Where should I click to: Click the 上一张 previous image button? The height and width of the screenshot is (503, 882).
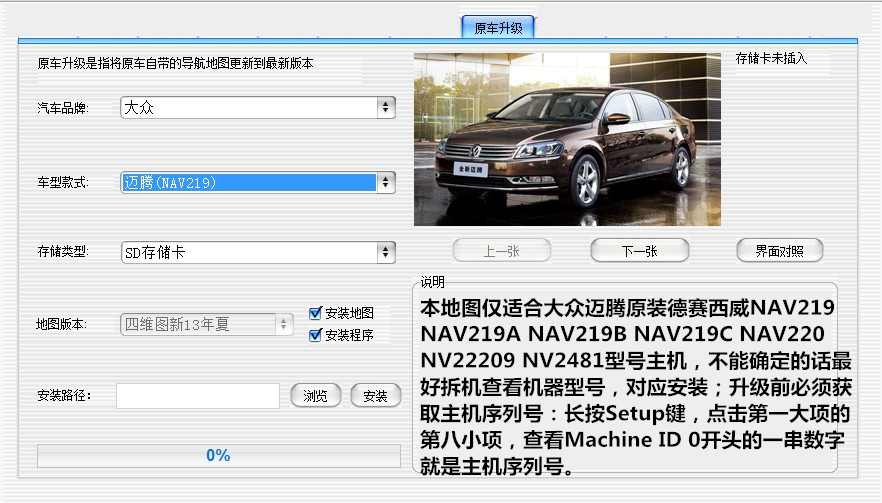click(502, 251)
